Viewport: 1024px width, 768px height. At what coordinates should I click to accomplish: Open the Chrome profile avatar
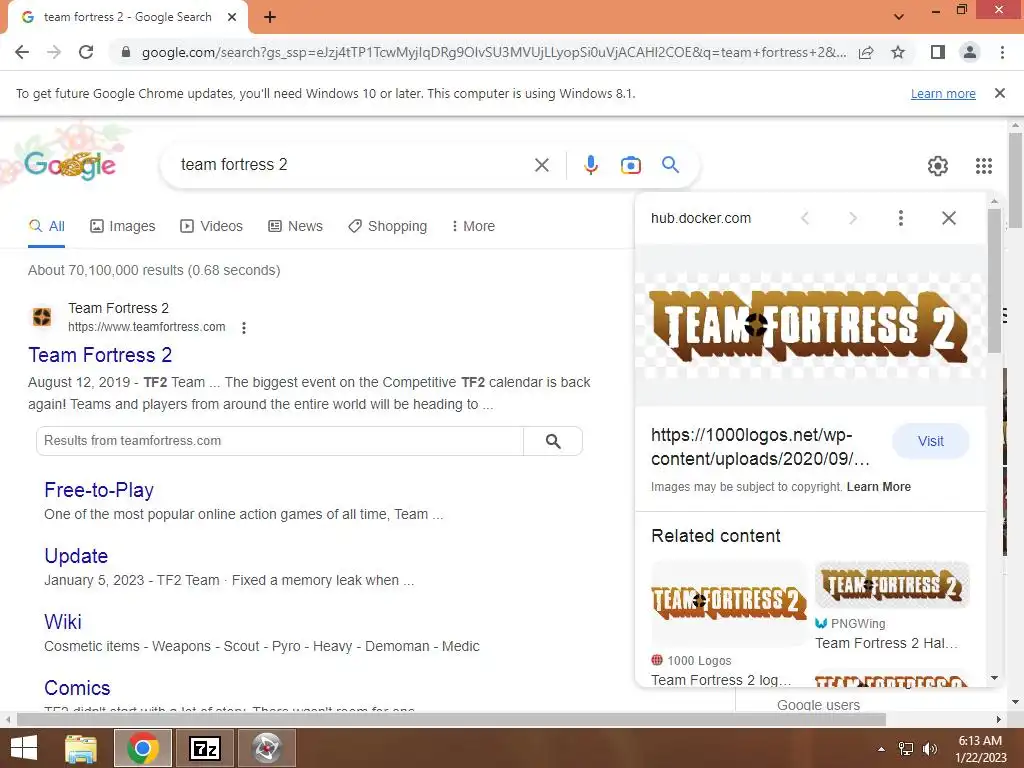coord(970,52)
